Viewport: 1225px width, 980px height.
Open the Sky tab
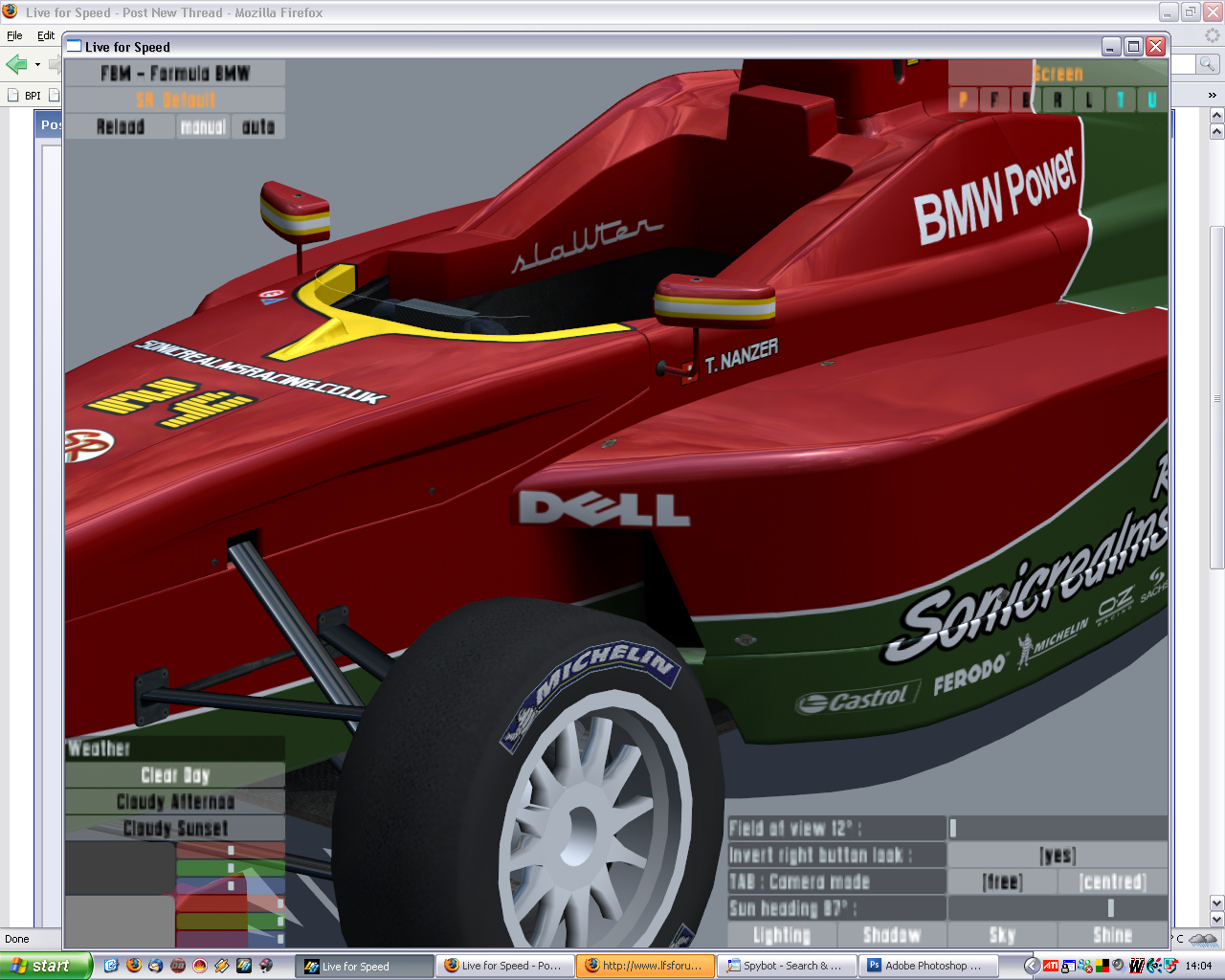tap(1002, 935)
